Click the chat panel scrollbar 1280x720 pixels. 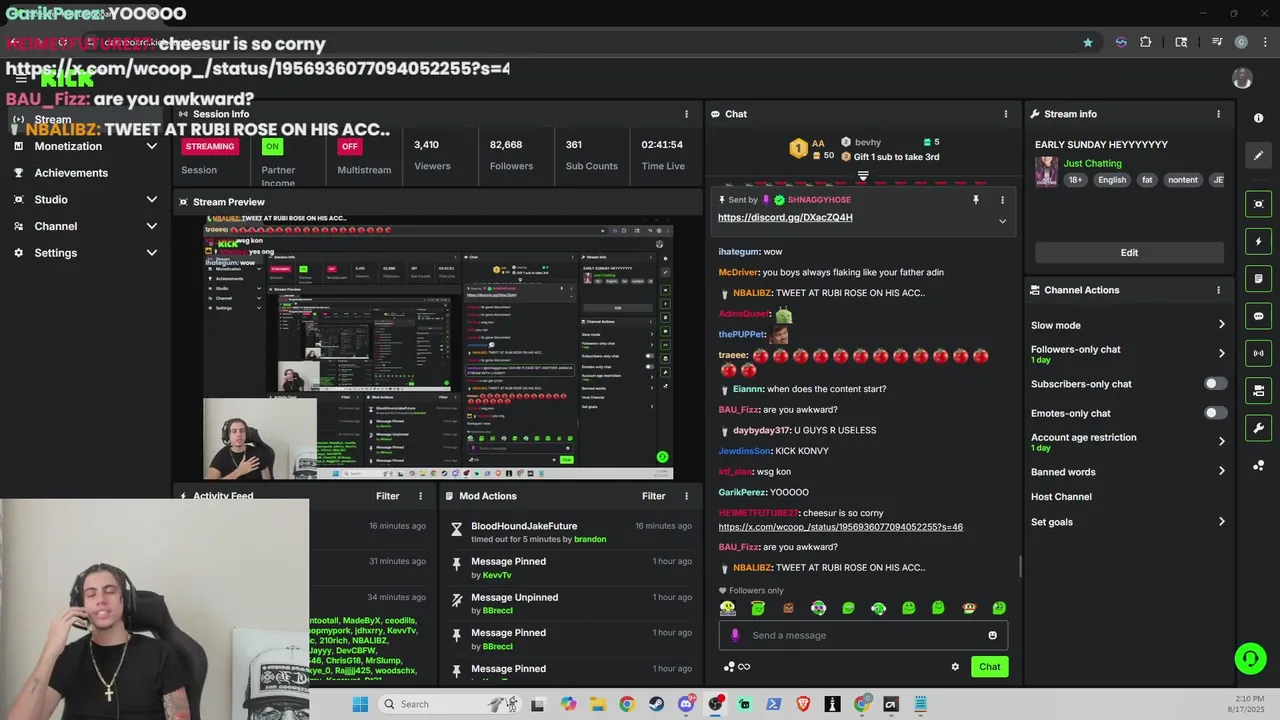(x=1020, y=567)
